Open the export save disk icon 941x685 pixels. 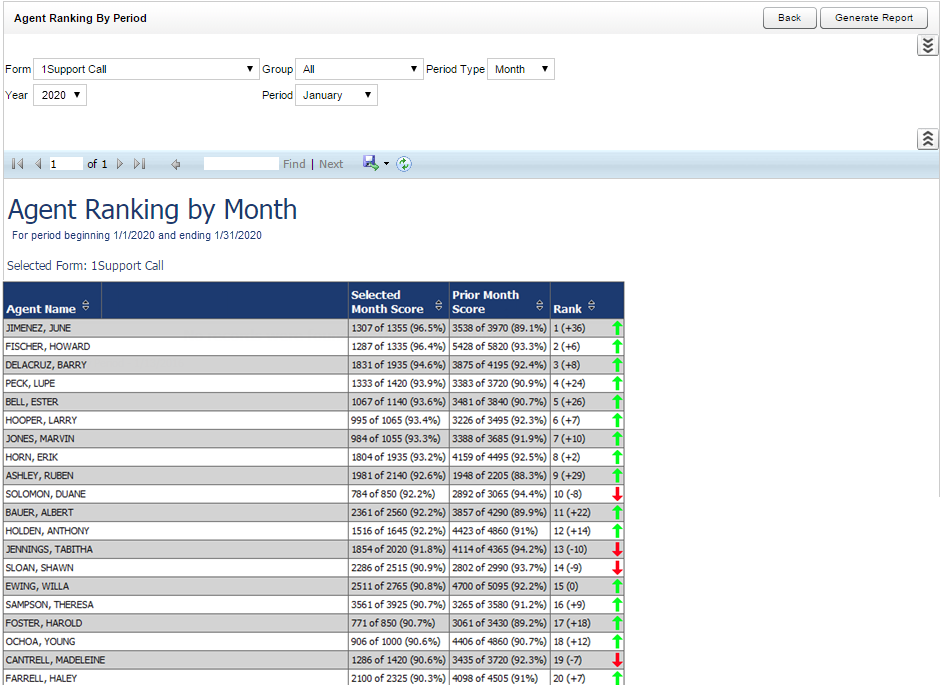coord(370,163)
